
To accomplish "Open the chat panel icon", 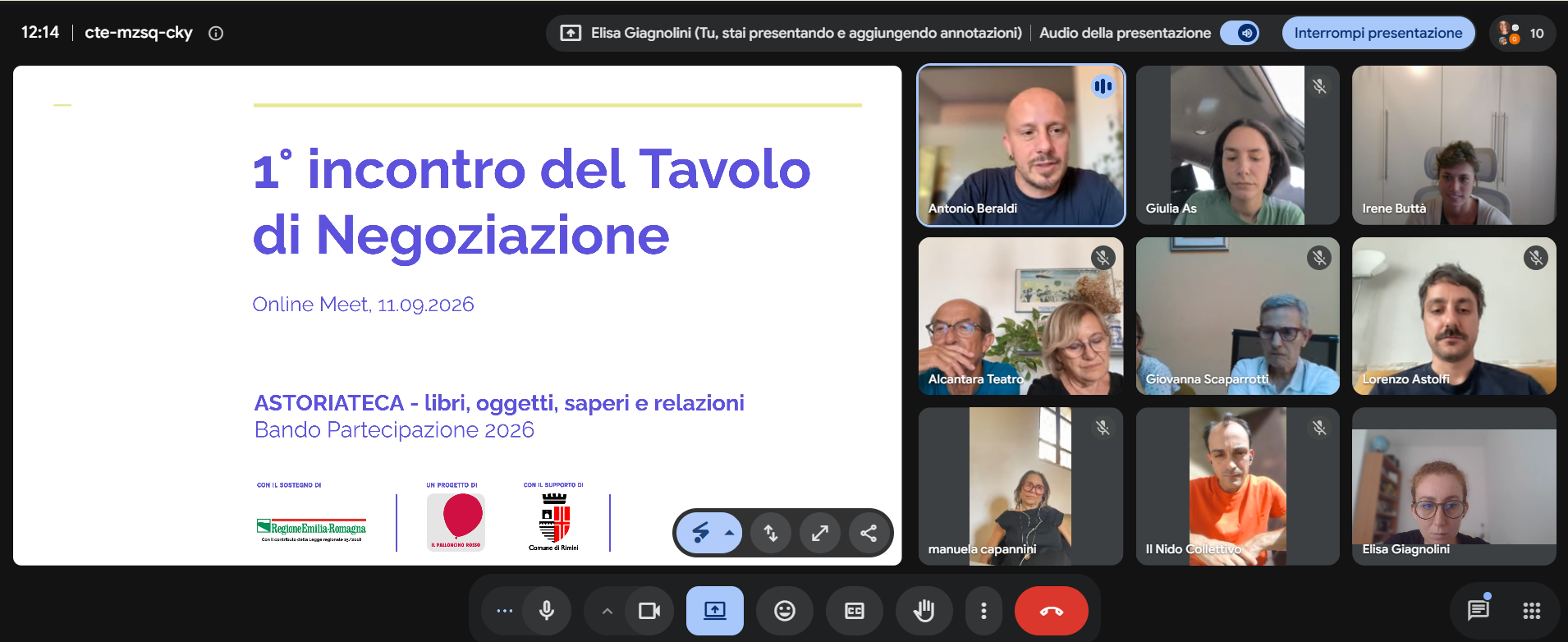I will [1478, 611].
